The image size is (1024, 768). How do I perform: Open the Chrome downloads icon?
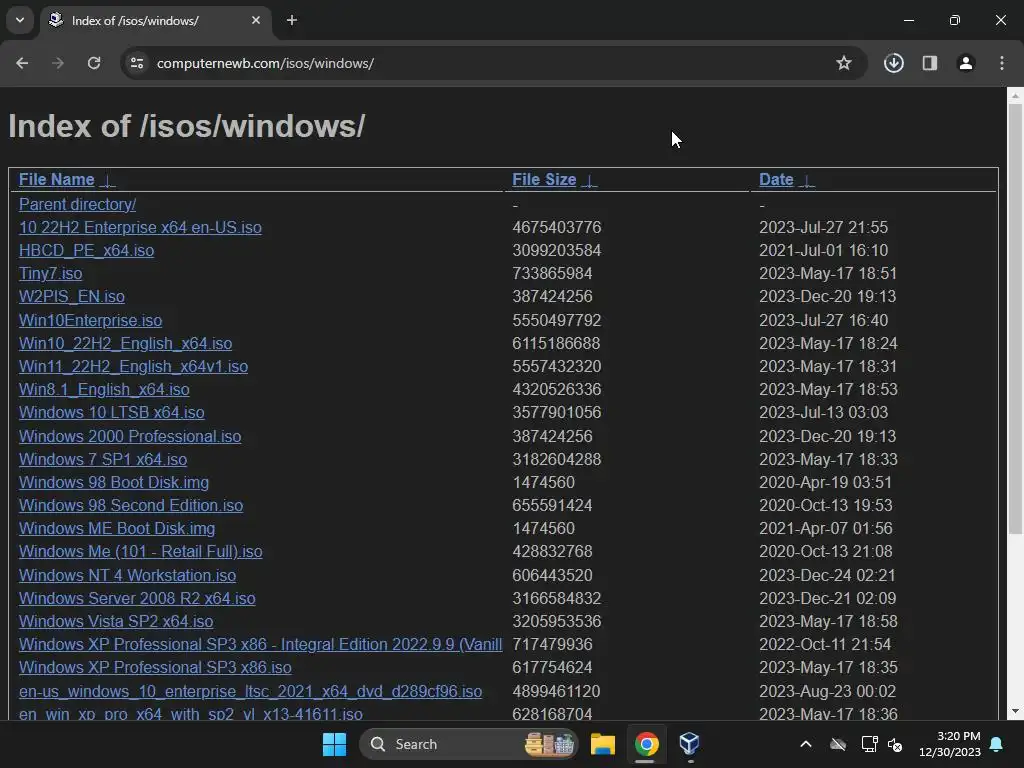(x=893, y=63)
